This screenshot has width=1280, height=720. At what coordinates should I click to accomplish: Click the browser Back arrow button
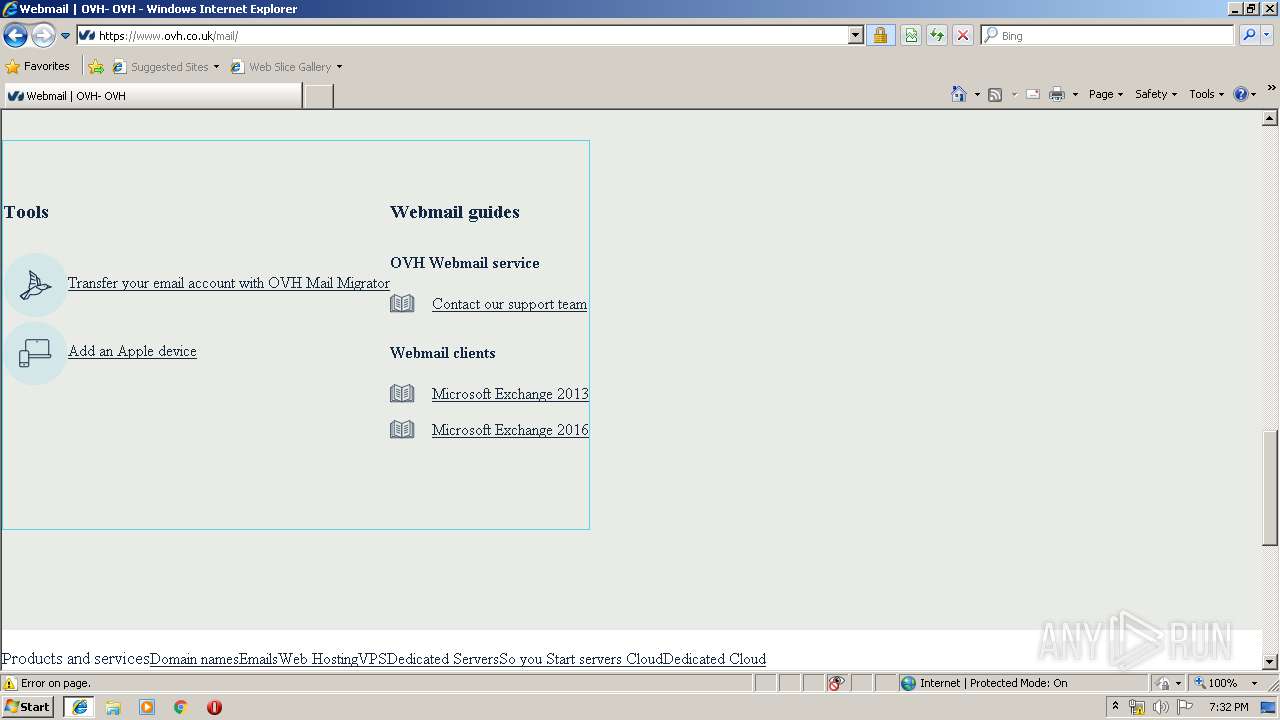[x=15, y=36]
